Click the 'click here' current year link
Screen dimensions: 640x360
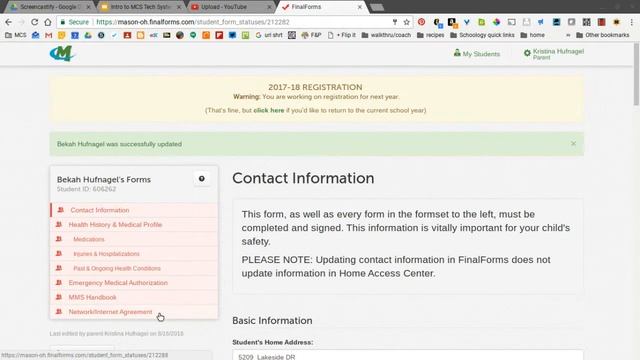pyautogui.click(x=269, y=110)
